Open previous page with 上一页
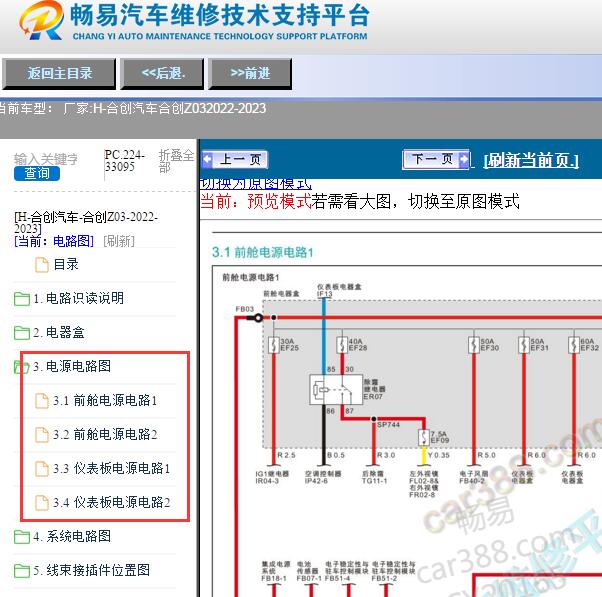Screen dimensions: 602x597 point(234,159)
